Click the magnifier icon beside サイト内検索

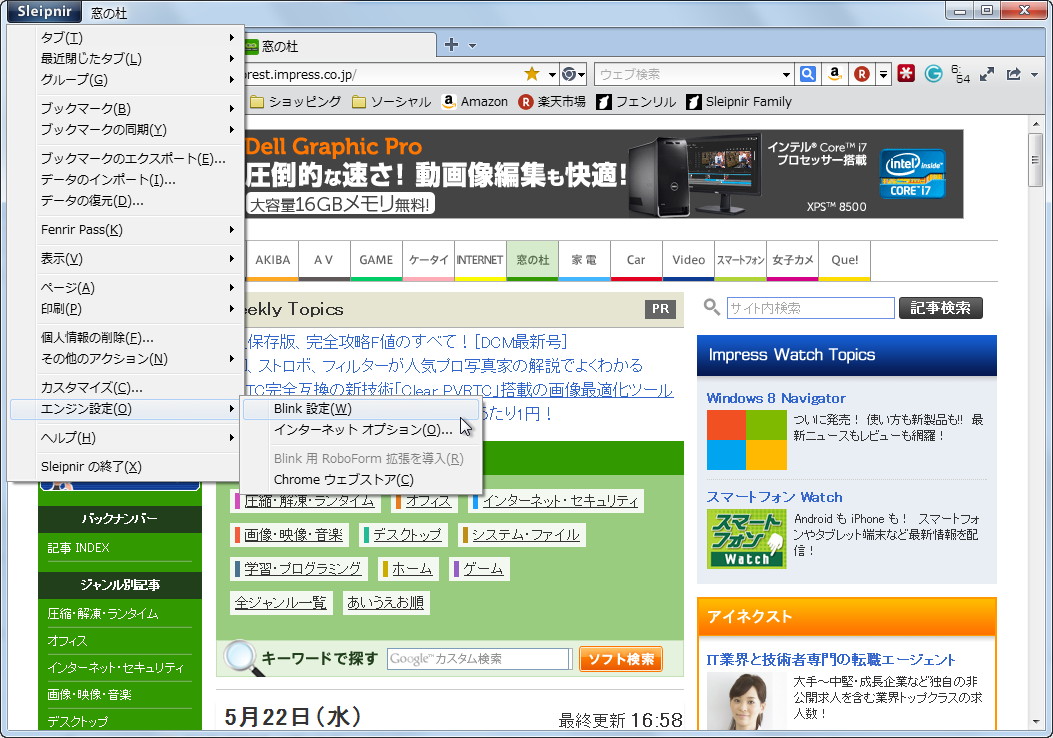click(710, 308)
